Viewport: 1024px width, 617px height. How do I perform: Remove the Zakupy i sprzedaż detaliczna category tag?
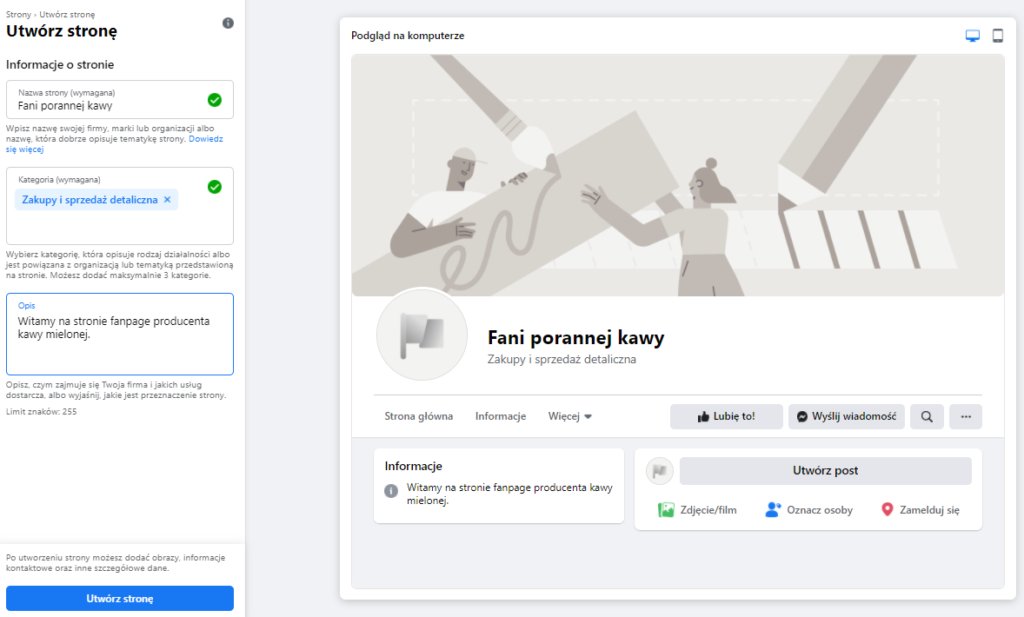166,199
